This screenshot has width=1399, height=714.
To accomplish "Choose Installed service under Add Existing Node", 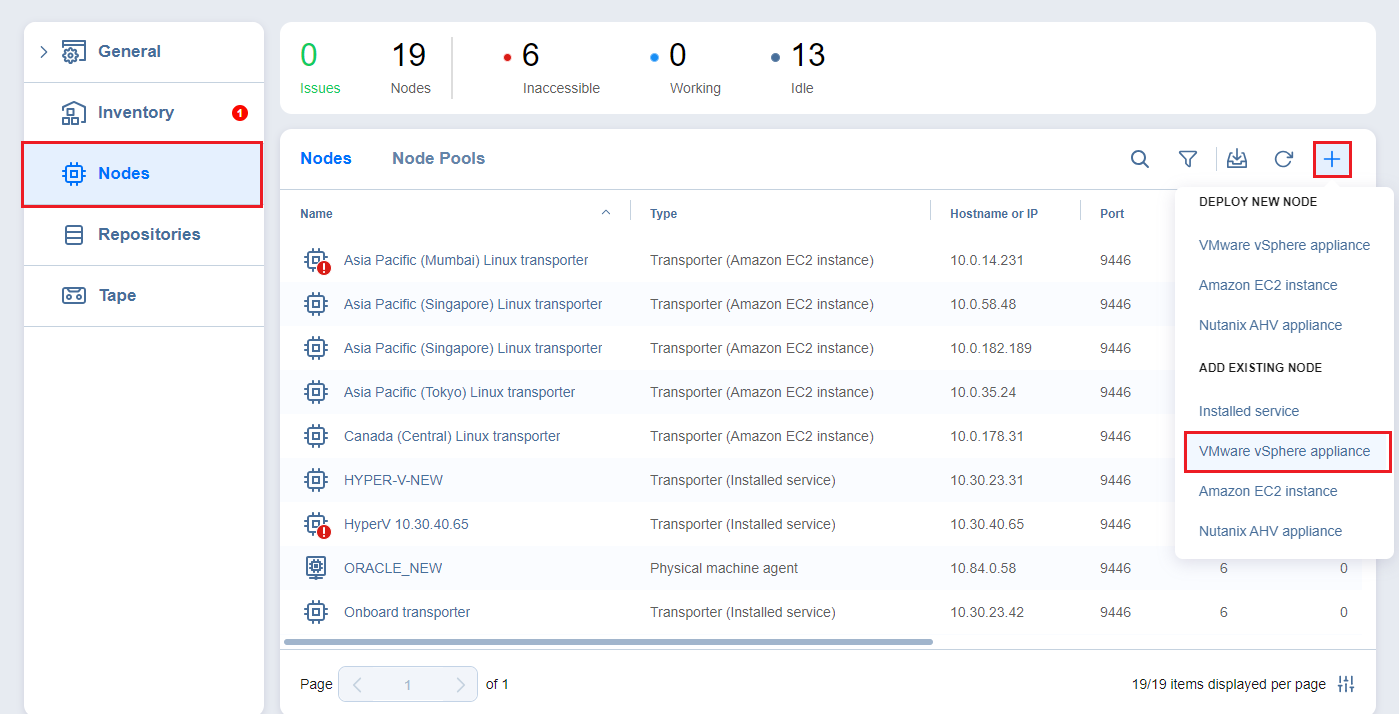I will pyautogui.click(x=1249, y=411).
